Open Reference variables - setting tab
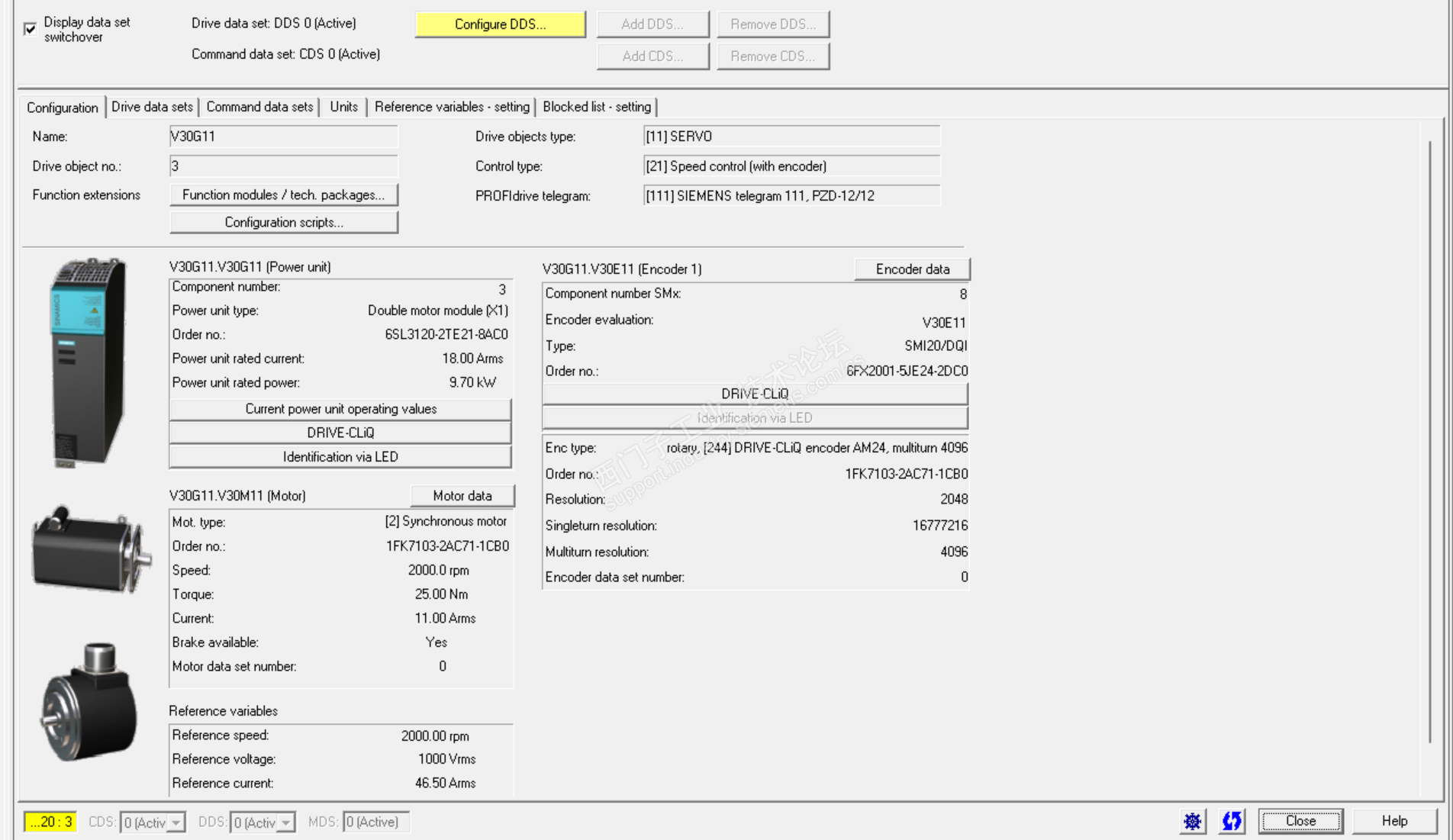The width and height of the screenshot is (1453, 840). click(452, 107)
